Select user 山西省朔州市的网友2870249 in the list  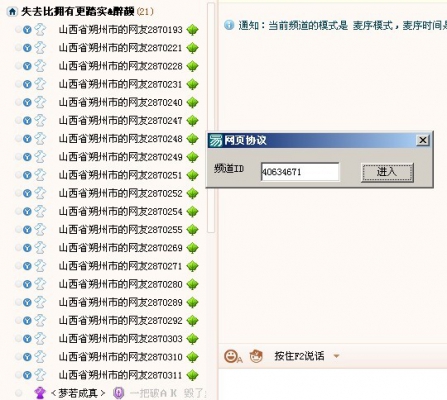click(121, 157)
